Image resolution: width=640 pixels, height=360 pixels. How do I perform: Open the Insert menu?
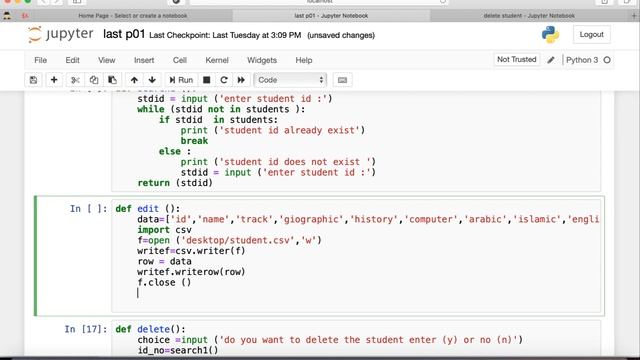[144, 60]
